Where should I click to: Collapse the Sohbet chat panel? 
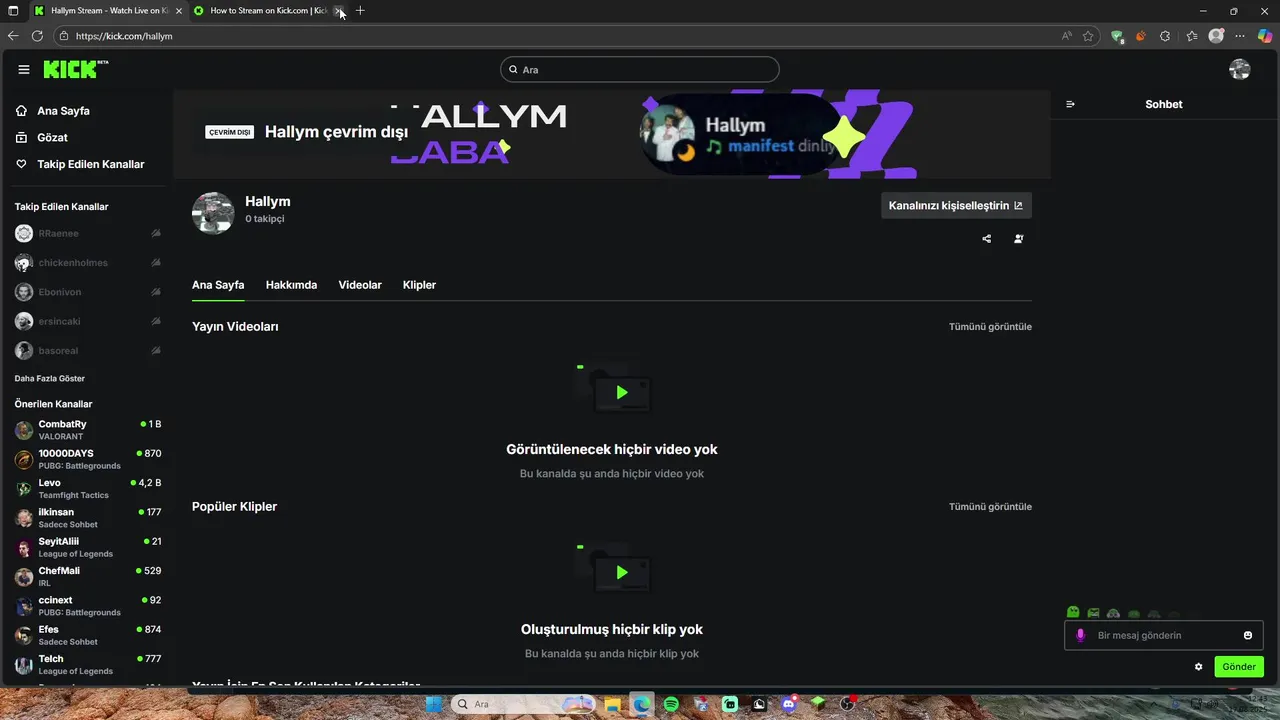coord(1070,104)
